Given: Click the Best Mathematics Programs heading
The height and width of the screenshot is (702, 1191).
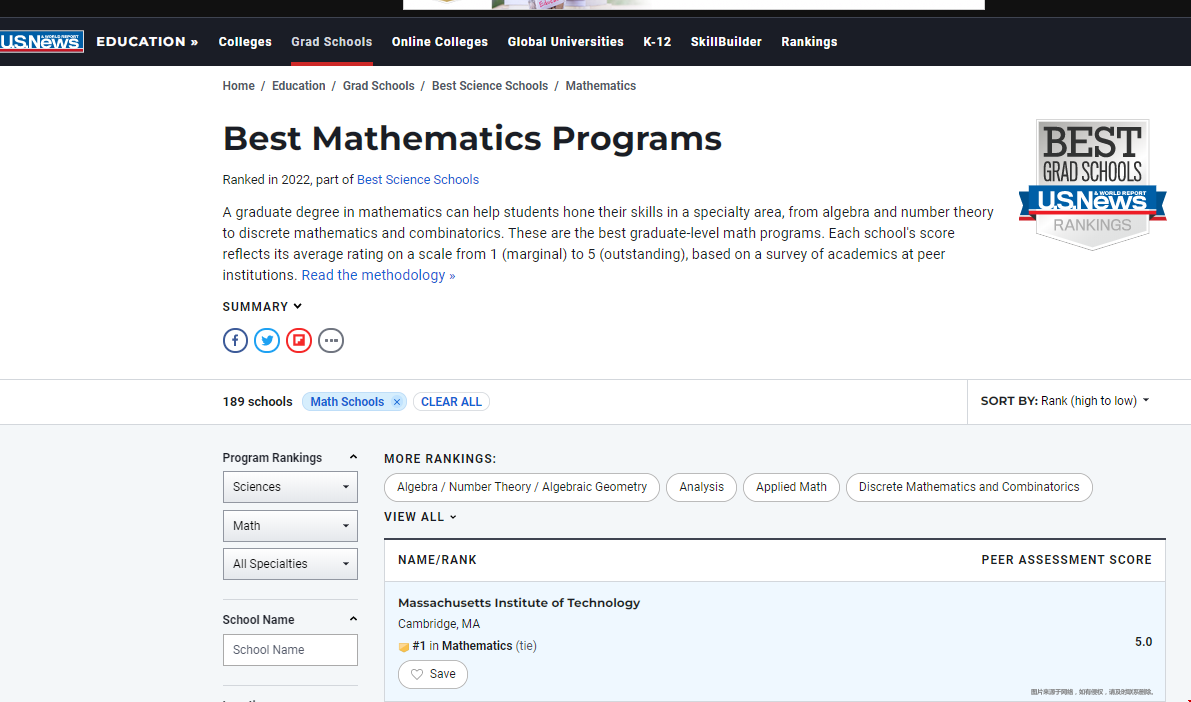Looking at the screenshot, I should (x=472, y=138).
